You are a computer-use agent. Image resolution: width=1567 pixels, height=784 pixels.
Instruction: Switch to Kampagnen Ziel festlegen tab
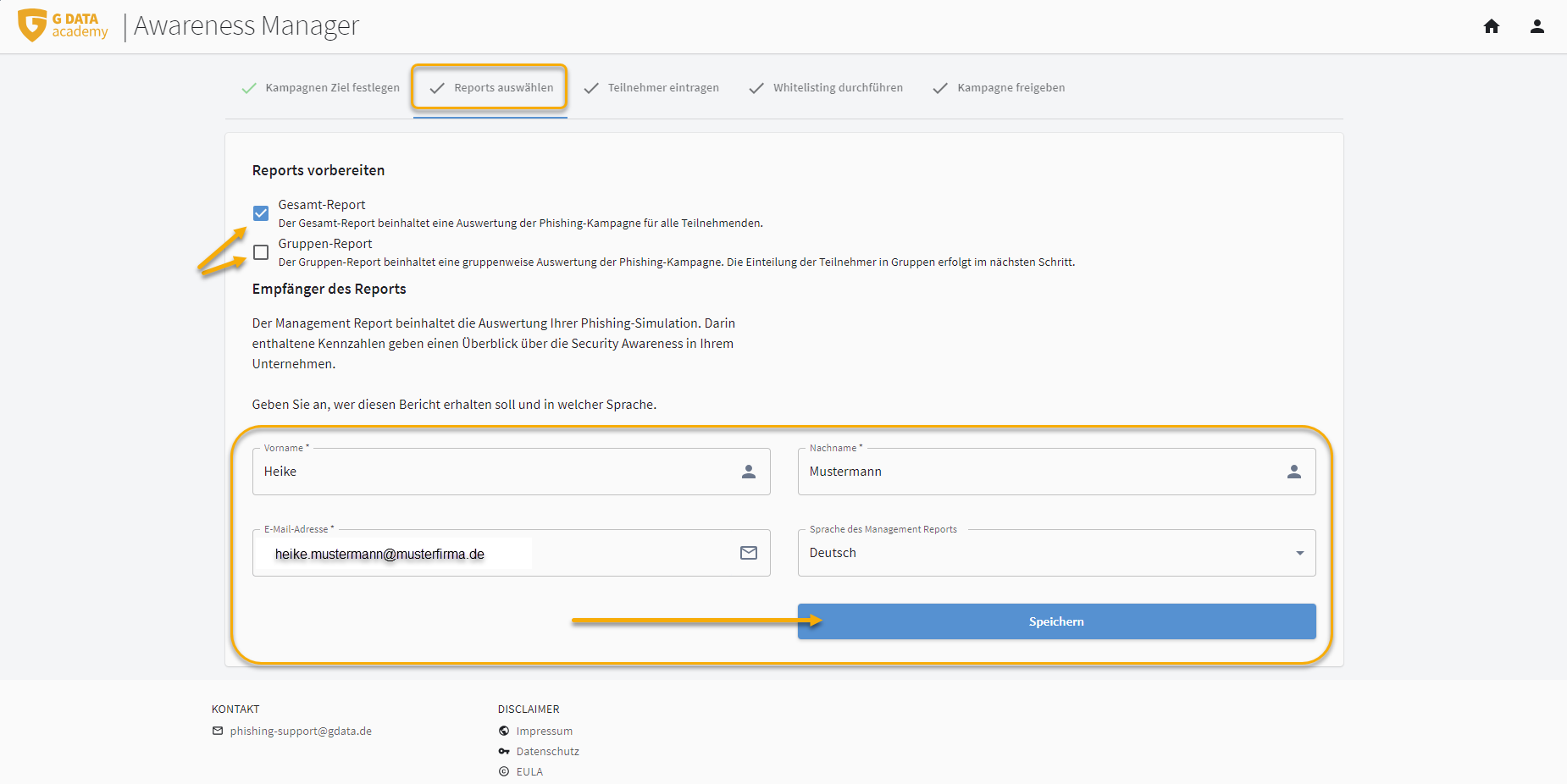point(321,88)
